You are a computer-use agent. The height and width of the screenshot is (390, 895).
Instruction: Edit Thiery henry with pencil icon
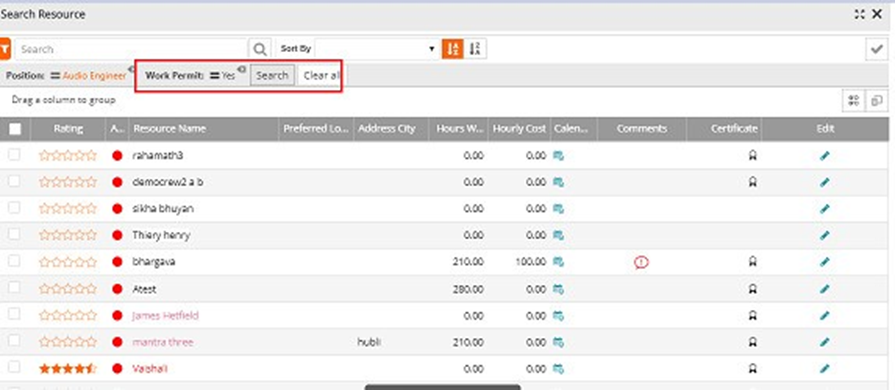pos(824,235)
